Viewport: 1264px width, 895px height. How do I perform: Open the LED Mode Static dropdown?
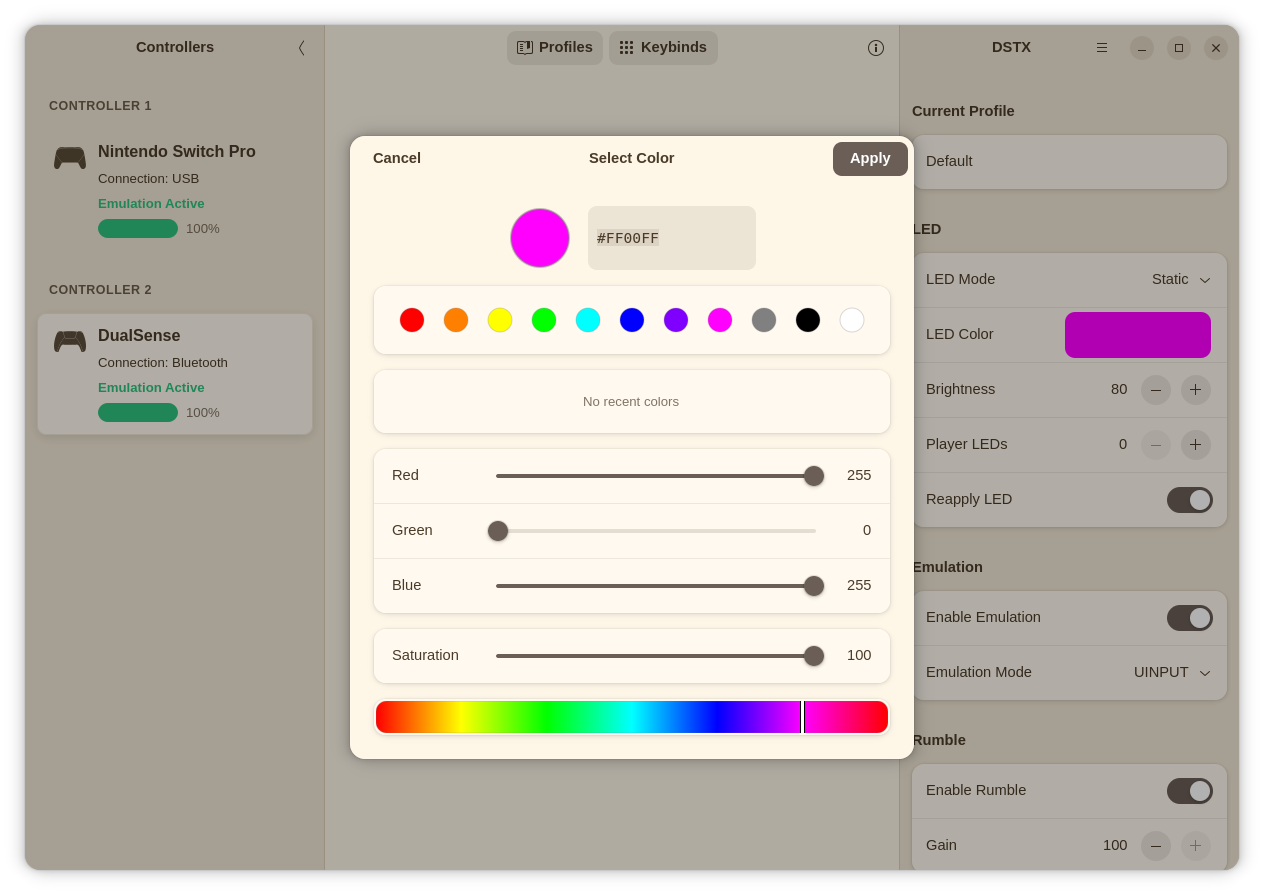1181,280
